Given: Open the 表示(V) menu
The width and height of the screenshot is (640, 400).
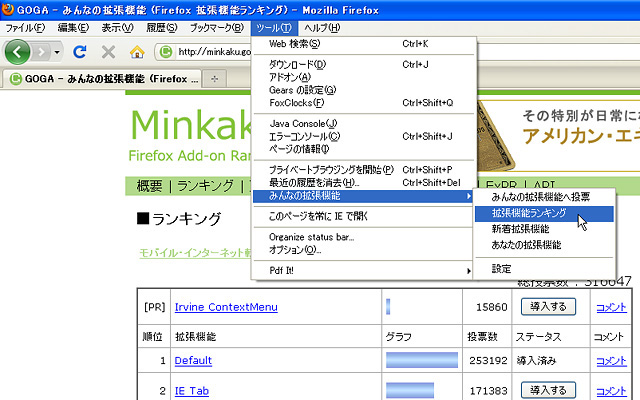Looking at the screenshot, I should 118,28.
